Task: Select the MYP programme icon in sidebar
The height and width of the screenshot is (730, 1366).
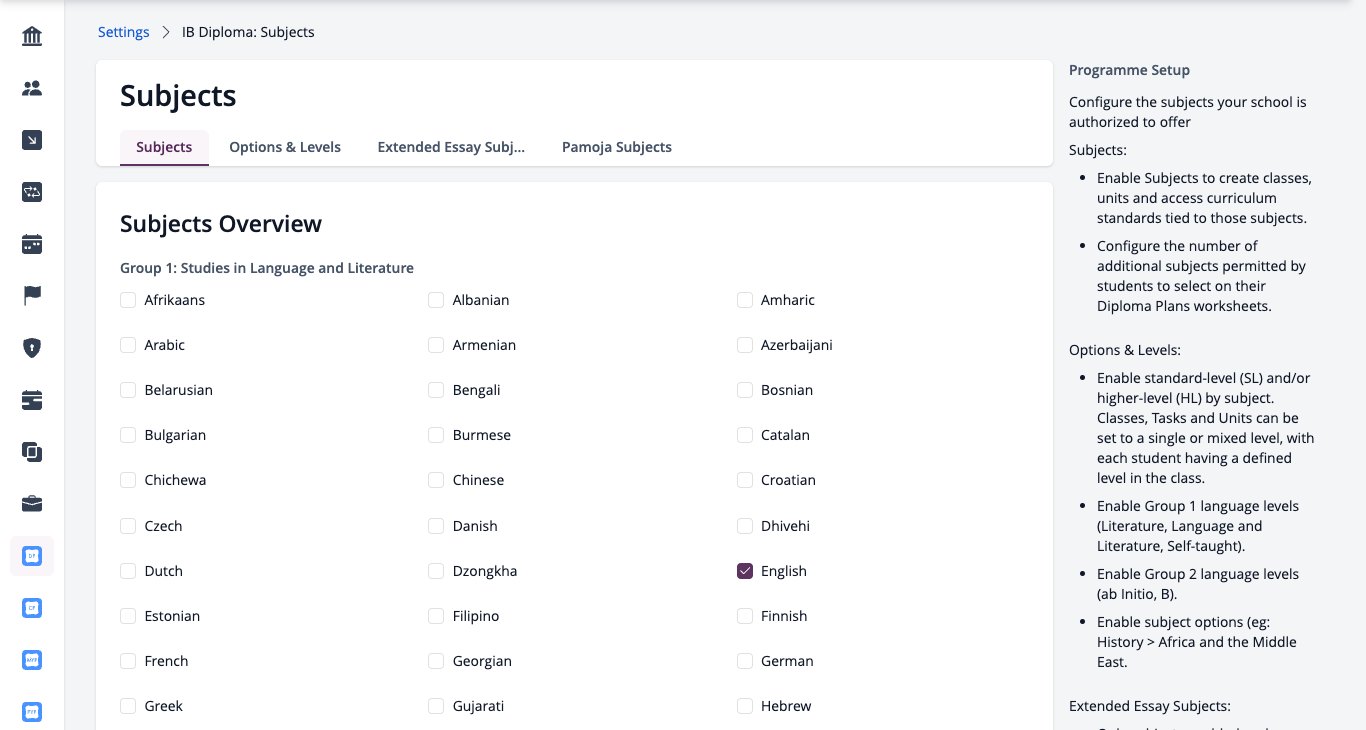Action: point(32,660)
